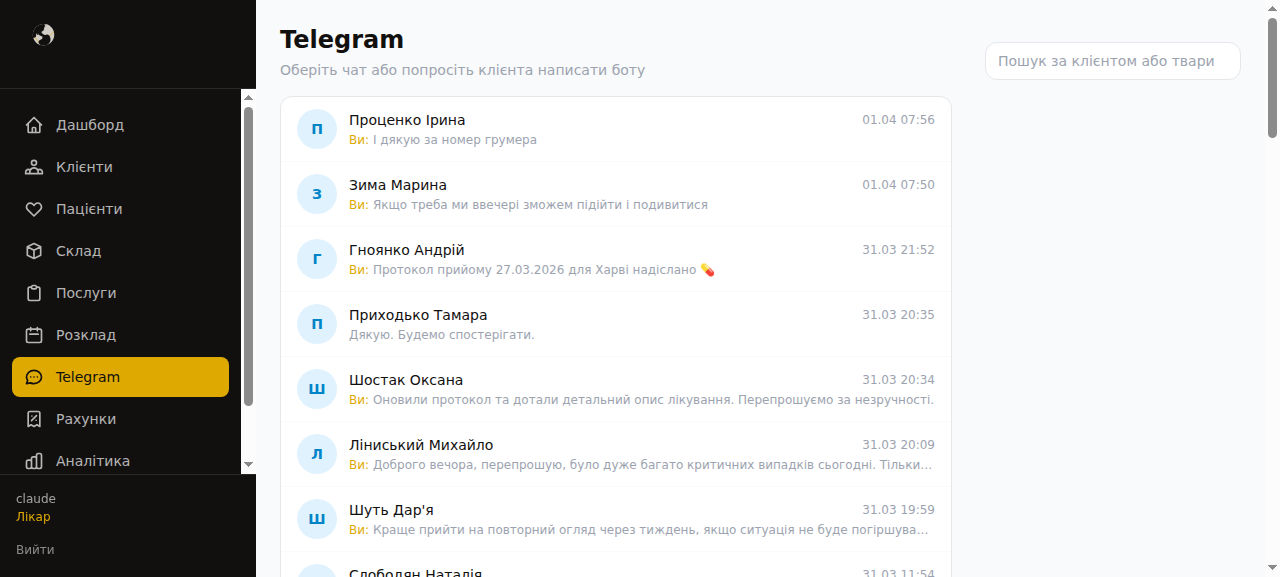
Task: Open Рахунки in the sidebar
Action: tap(120, 419)
